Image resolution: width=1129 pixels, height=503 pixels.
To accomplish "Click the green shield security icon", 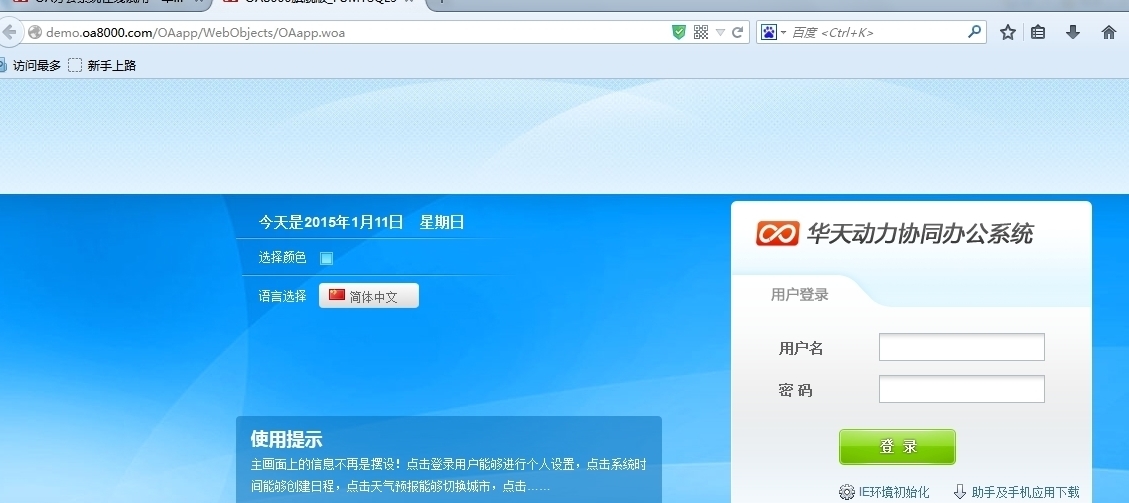I will click(x=679, y=32).
